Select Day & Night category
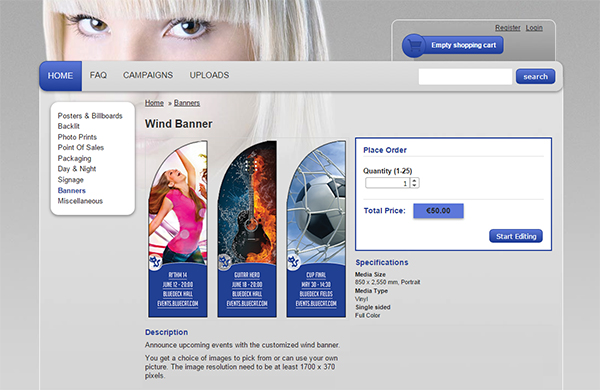Screen dimensions: 600x390 [77, 169]
